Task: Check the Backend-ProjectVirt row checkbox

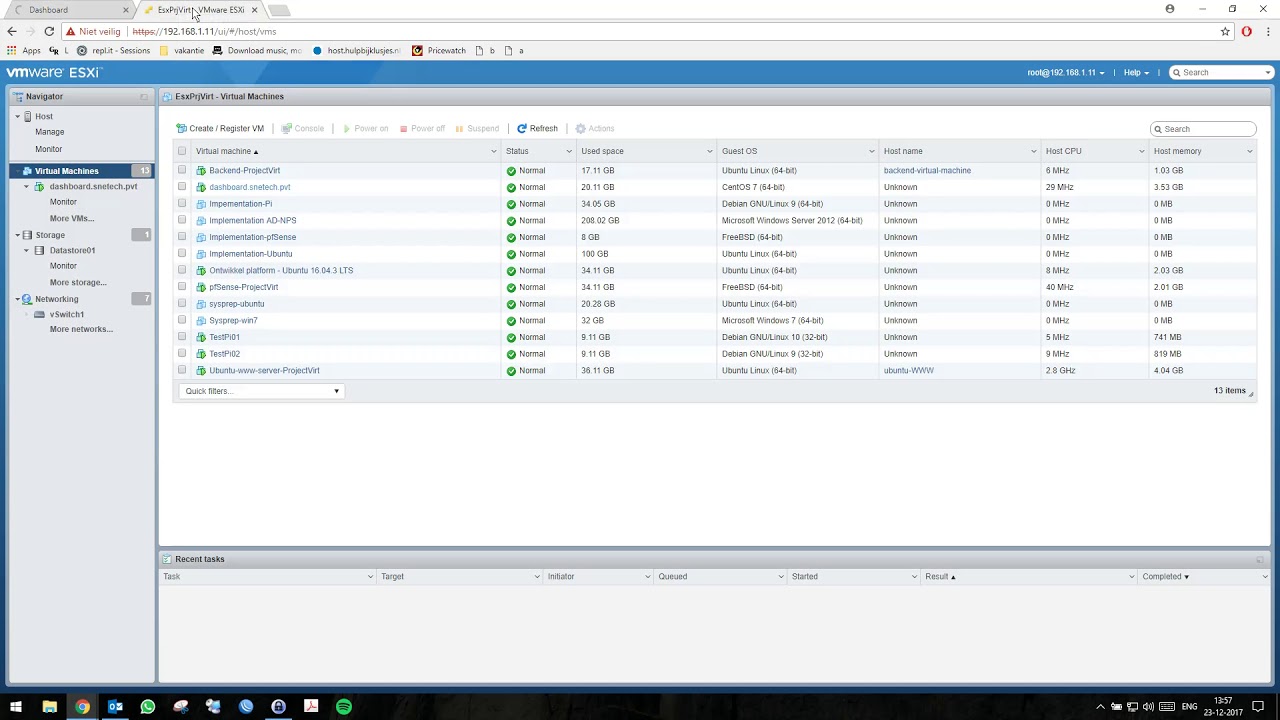Action: coord(182,170)
